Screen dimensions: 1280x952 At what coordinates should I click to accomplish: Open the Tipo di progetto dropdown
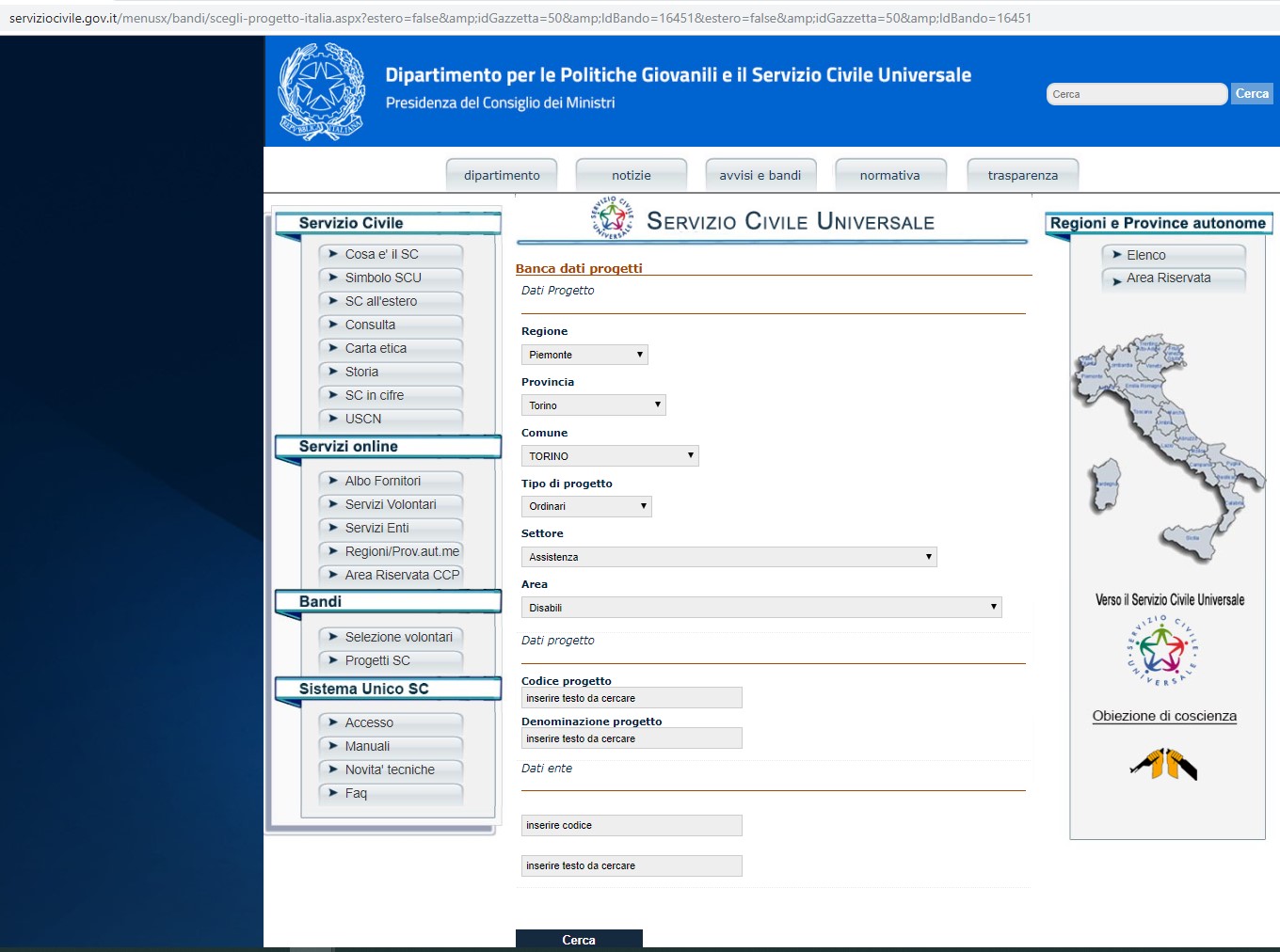pos(585,506)
